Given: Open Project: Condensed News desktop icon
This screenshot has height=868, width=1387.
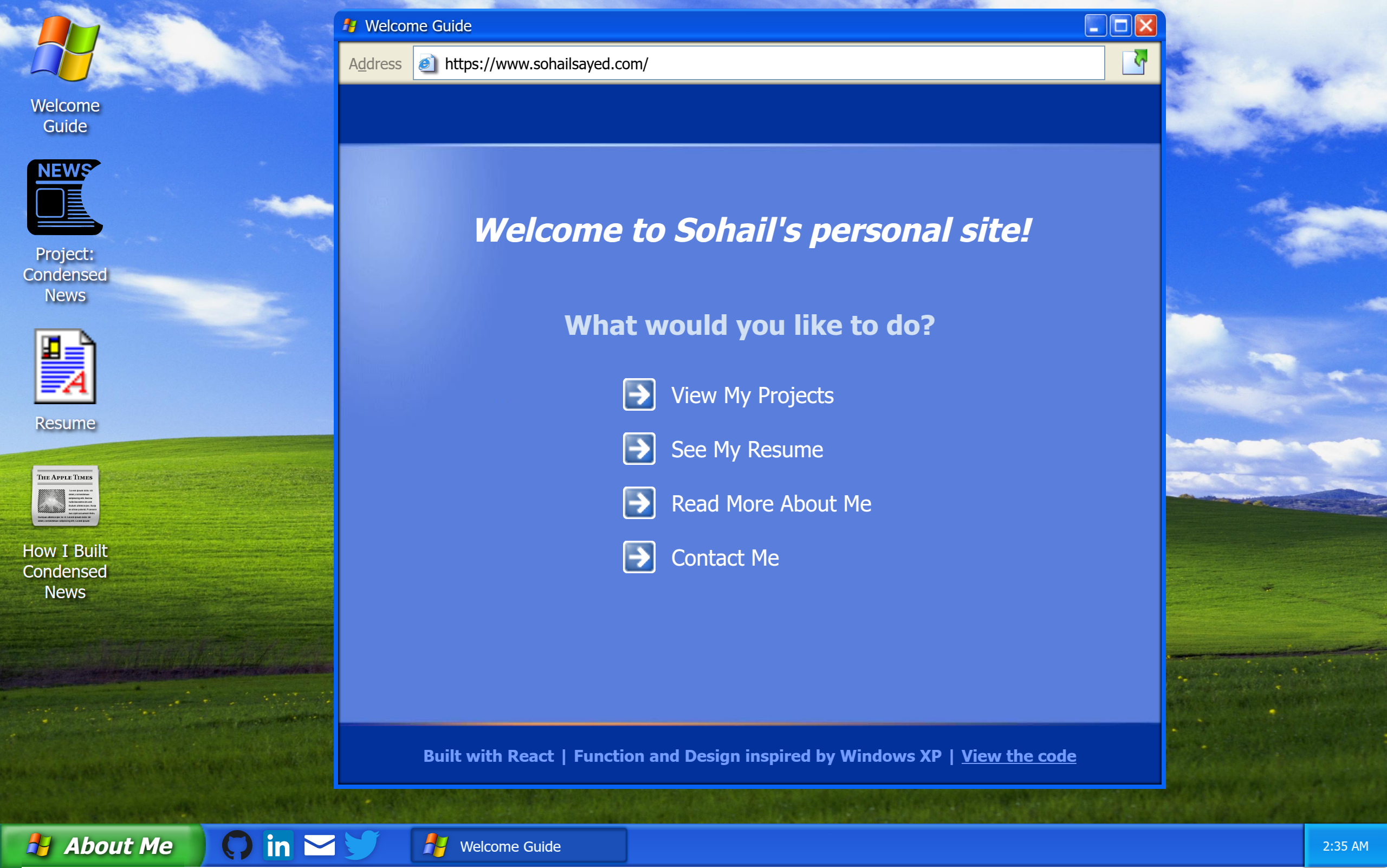Looking at the screenshot, I should pyautogui.click(x=64, y=197).
